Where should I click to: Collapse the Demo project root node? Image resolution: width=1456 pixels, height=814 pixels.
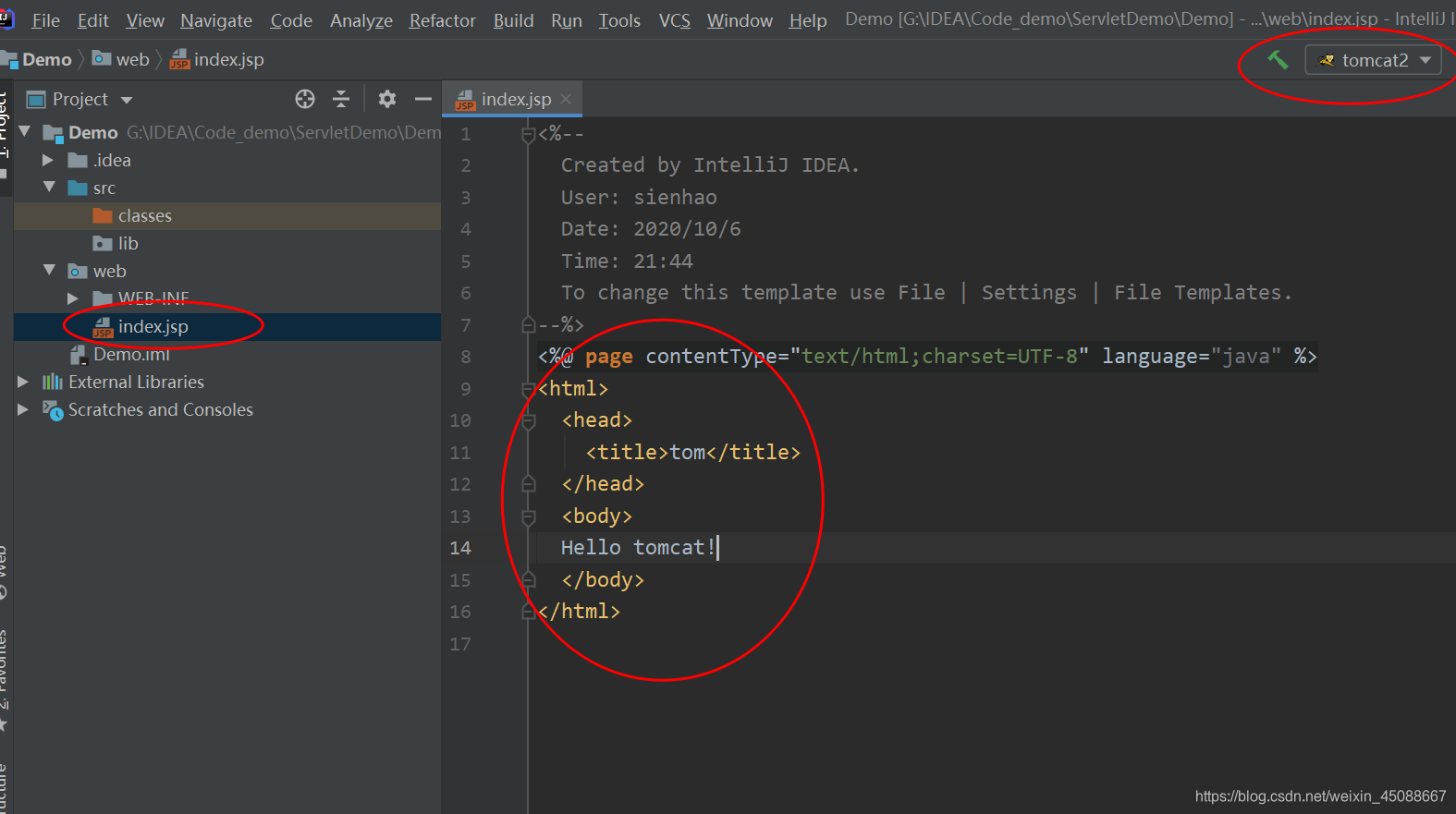[25, 132]
